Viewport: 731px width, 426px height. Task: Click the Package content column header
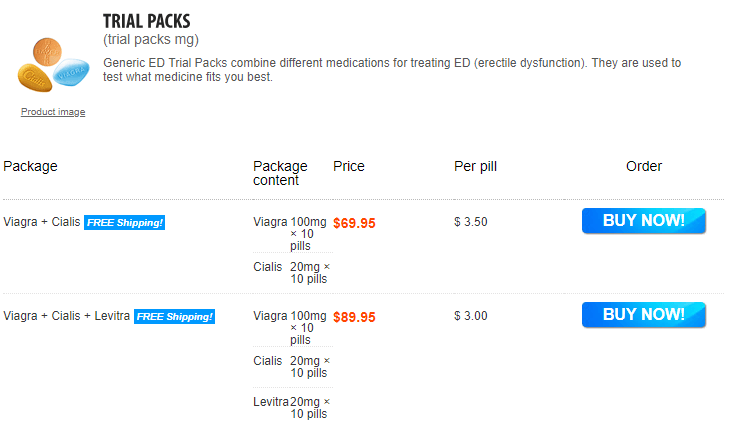click(280, 173)
